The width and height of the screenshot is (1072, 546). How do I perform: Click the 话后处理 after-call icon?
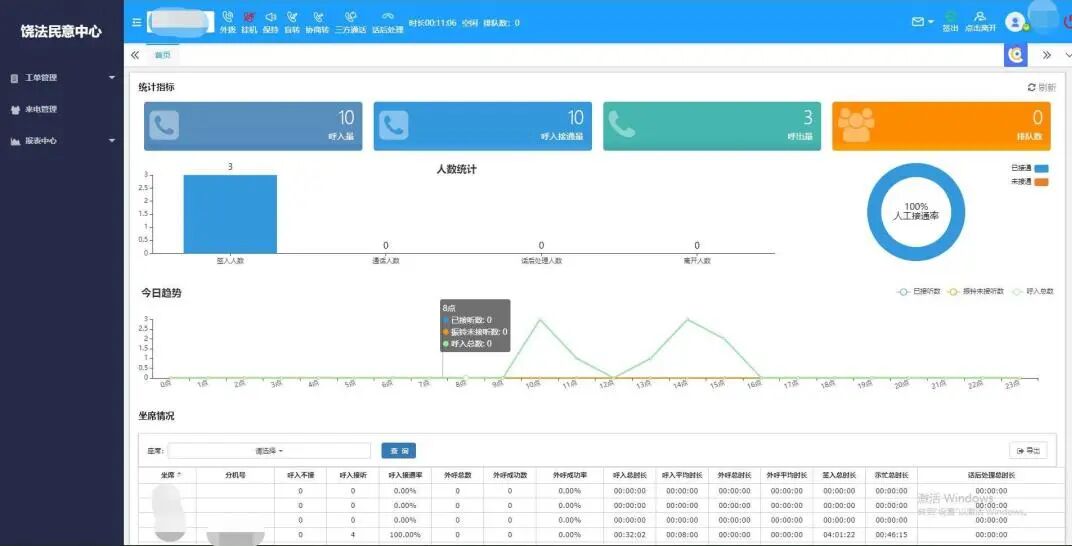(387, 17)
